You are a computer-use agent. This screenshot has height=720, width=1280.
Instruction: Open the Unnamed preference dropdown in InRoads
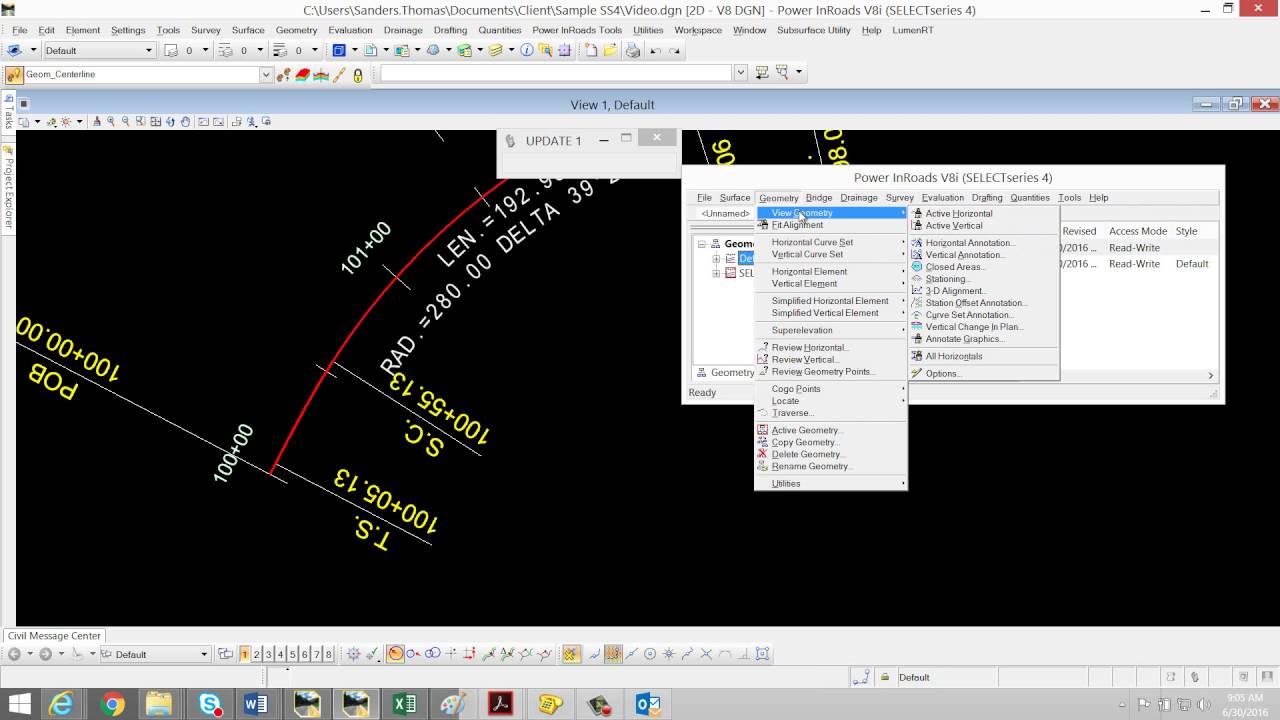[x=725, y=213]
